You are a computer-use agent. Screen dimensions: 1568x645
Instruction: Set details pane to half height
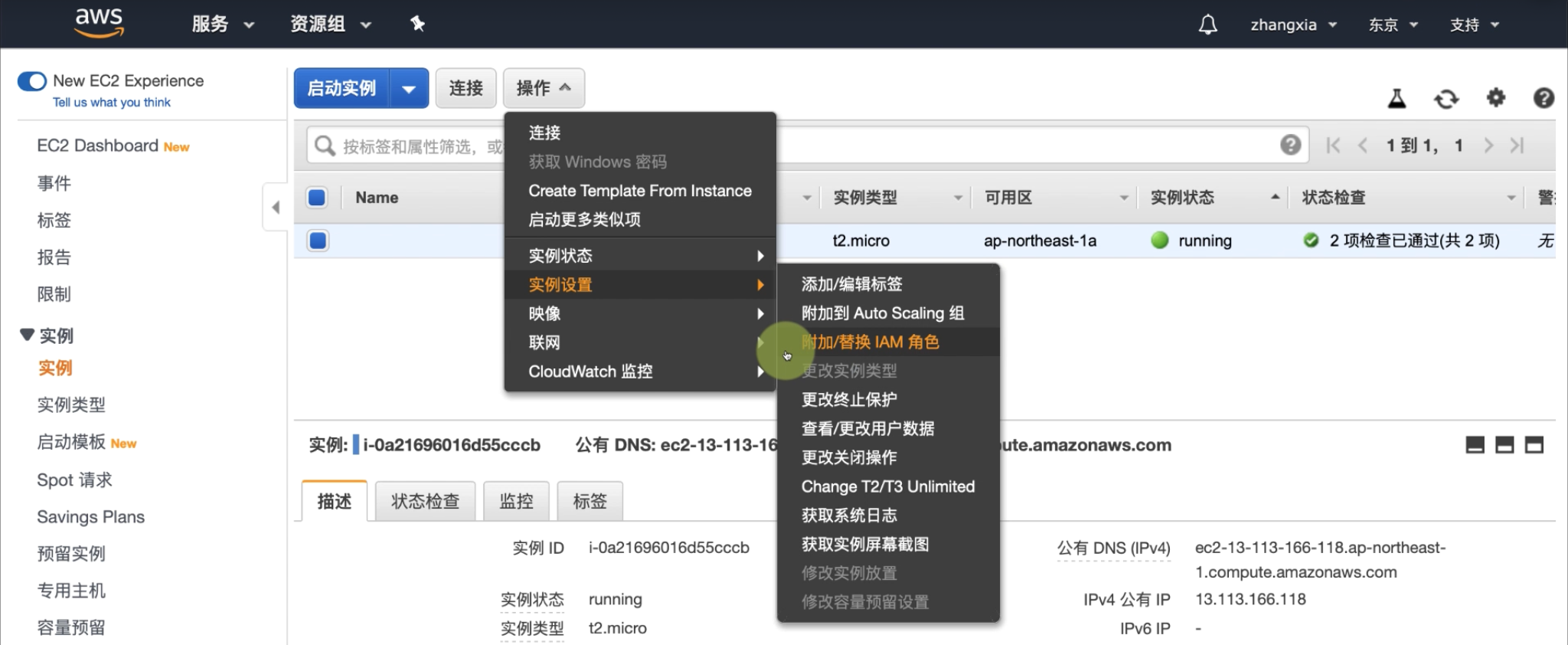click(x=1504, y=445)
